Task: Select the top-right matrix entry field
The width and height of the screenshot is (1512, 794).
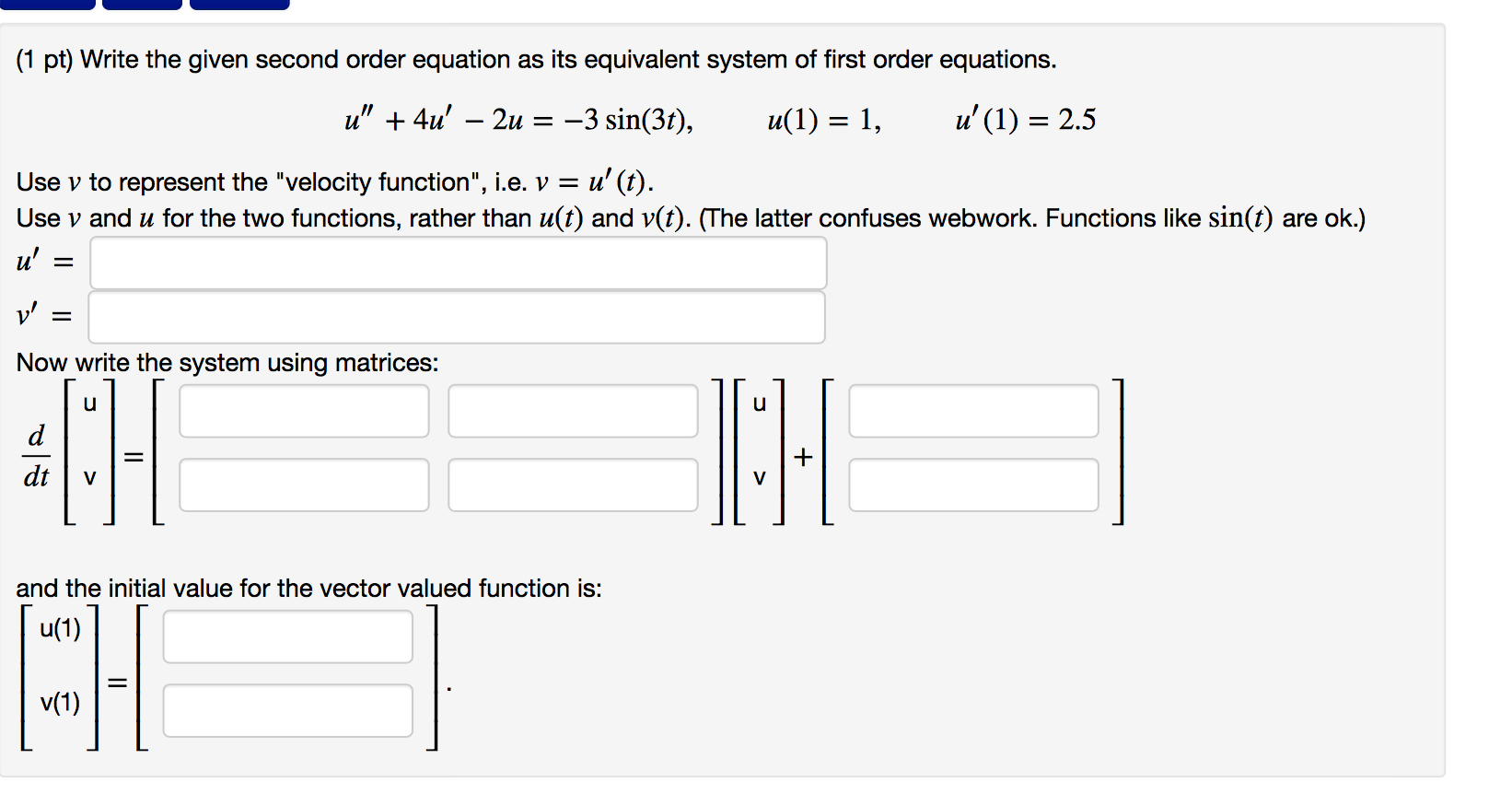Action: click(x=573, y=411)
